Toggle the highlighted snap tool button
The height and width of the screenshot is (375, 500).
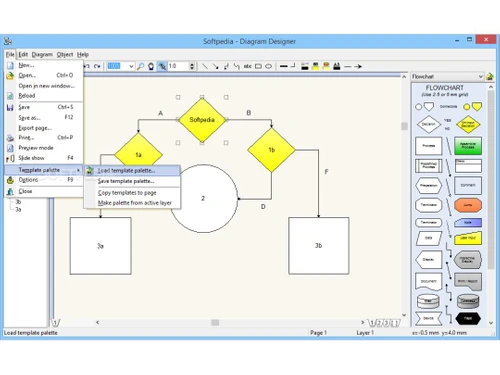click(x=162, y=66)
